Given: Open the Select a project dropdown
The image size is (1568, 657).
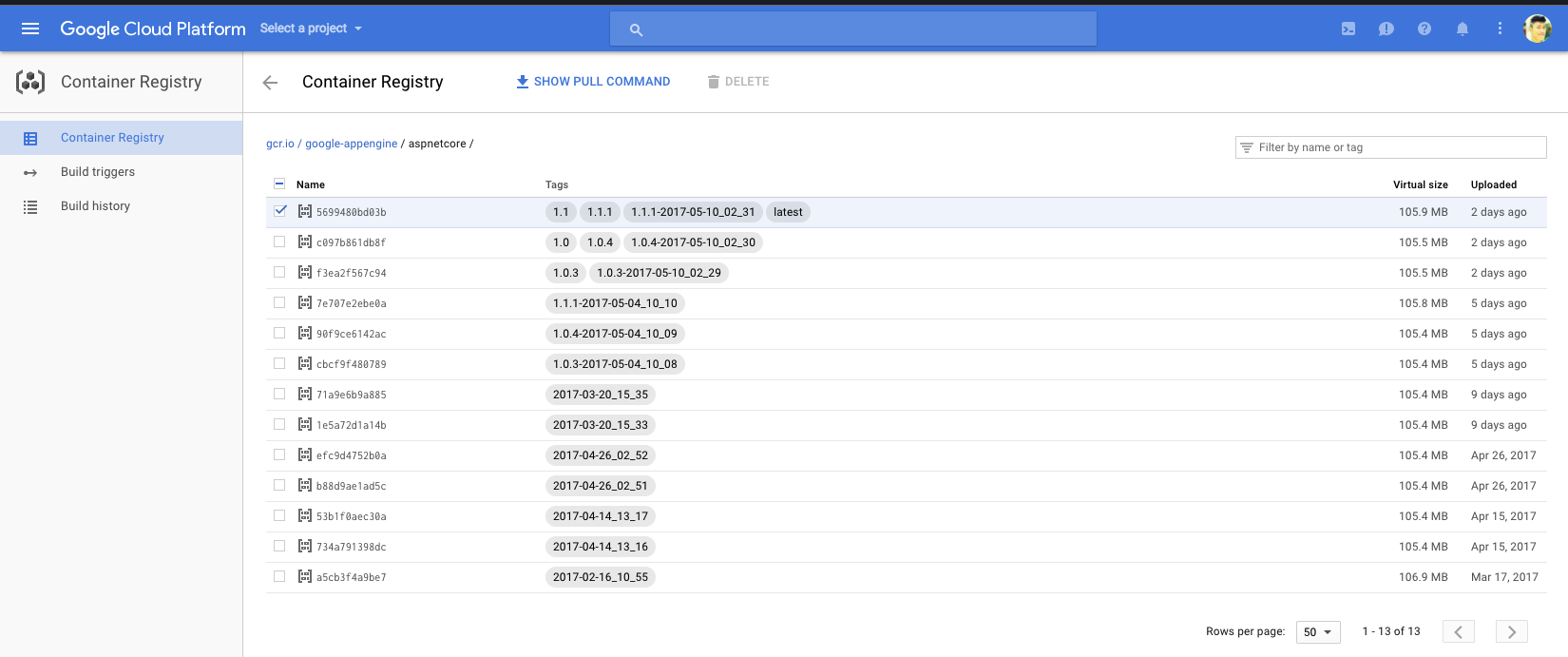Looking at the screenshot, I should pos(311,29).
